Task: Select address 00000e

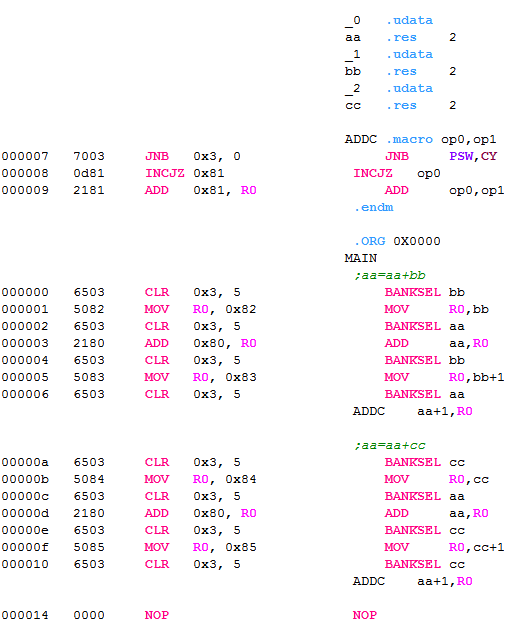Action: 25,530
